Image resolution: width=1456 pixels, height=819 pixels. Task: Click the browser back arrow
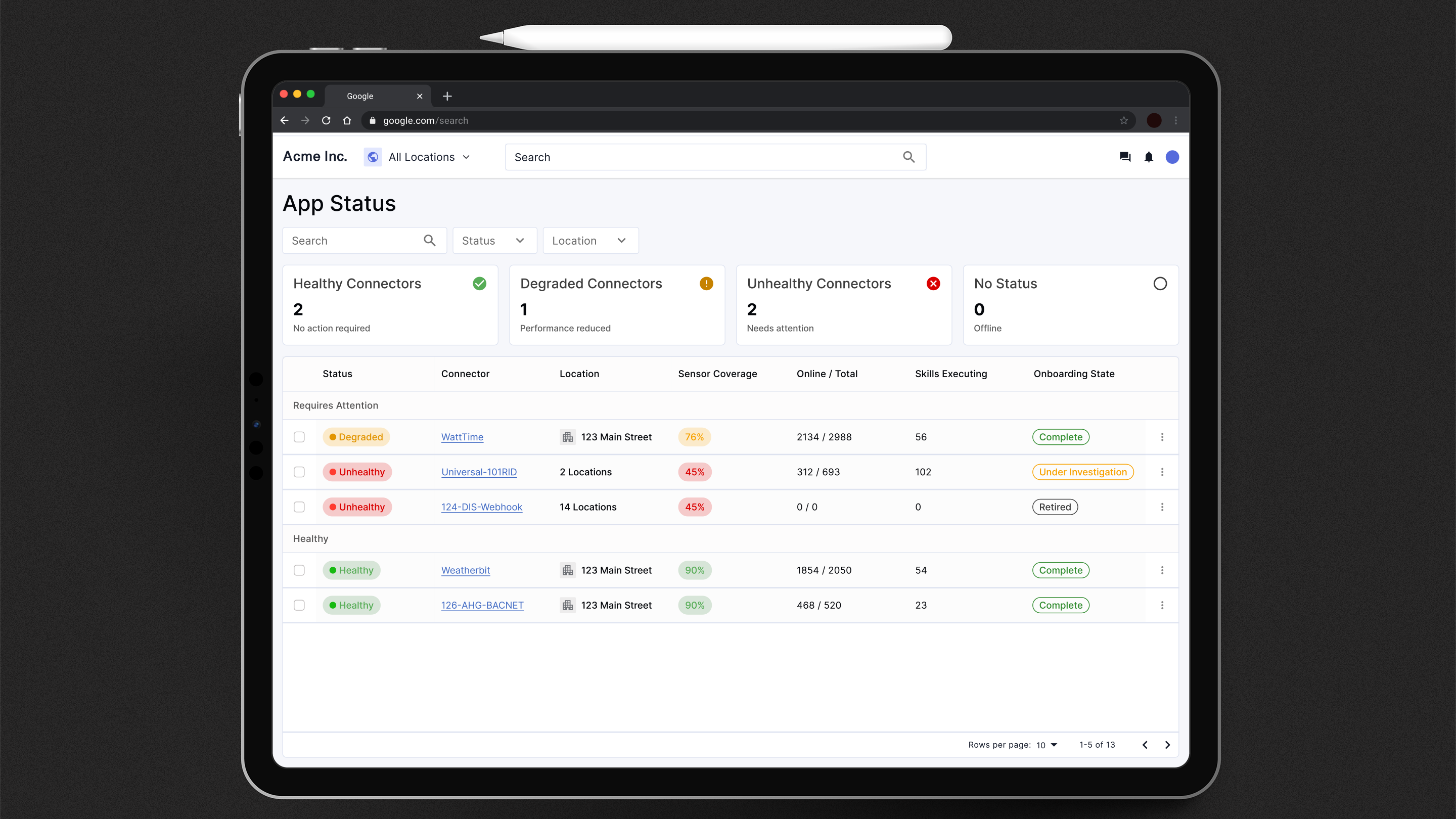(284, 120)
